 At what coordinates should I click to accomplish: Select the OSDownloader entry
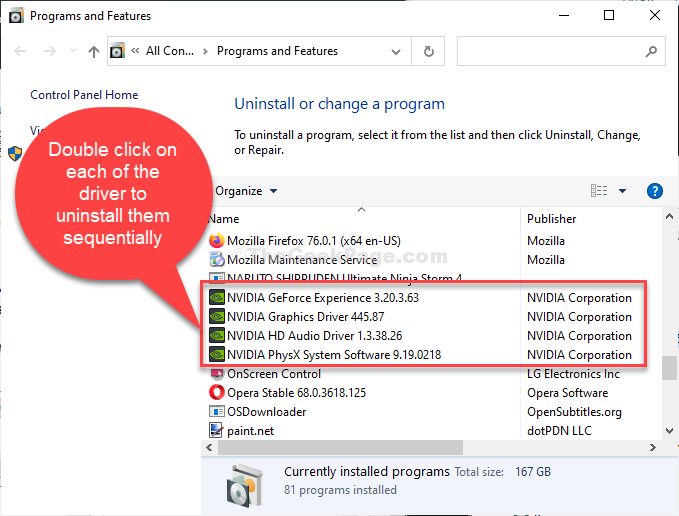pyautogui.click(x=267, y=412)
